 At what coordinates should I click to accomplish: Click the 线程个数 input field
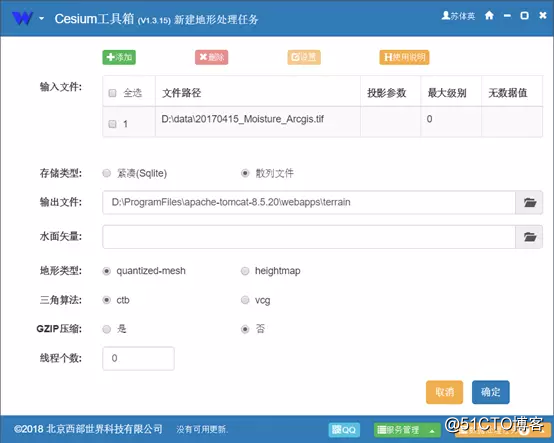[138, 358]
